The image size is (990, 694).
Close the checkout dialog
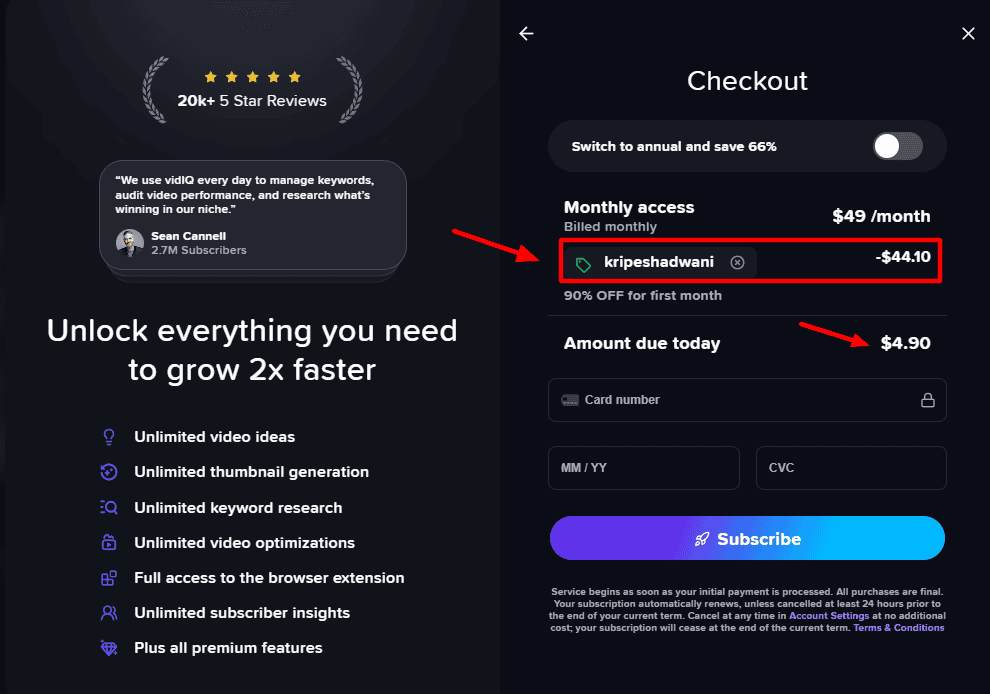click(x=968, y=34)
